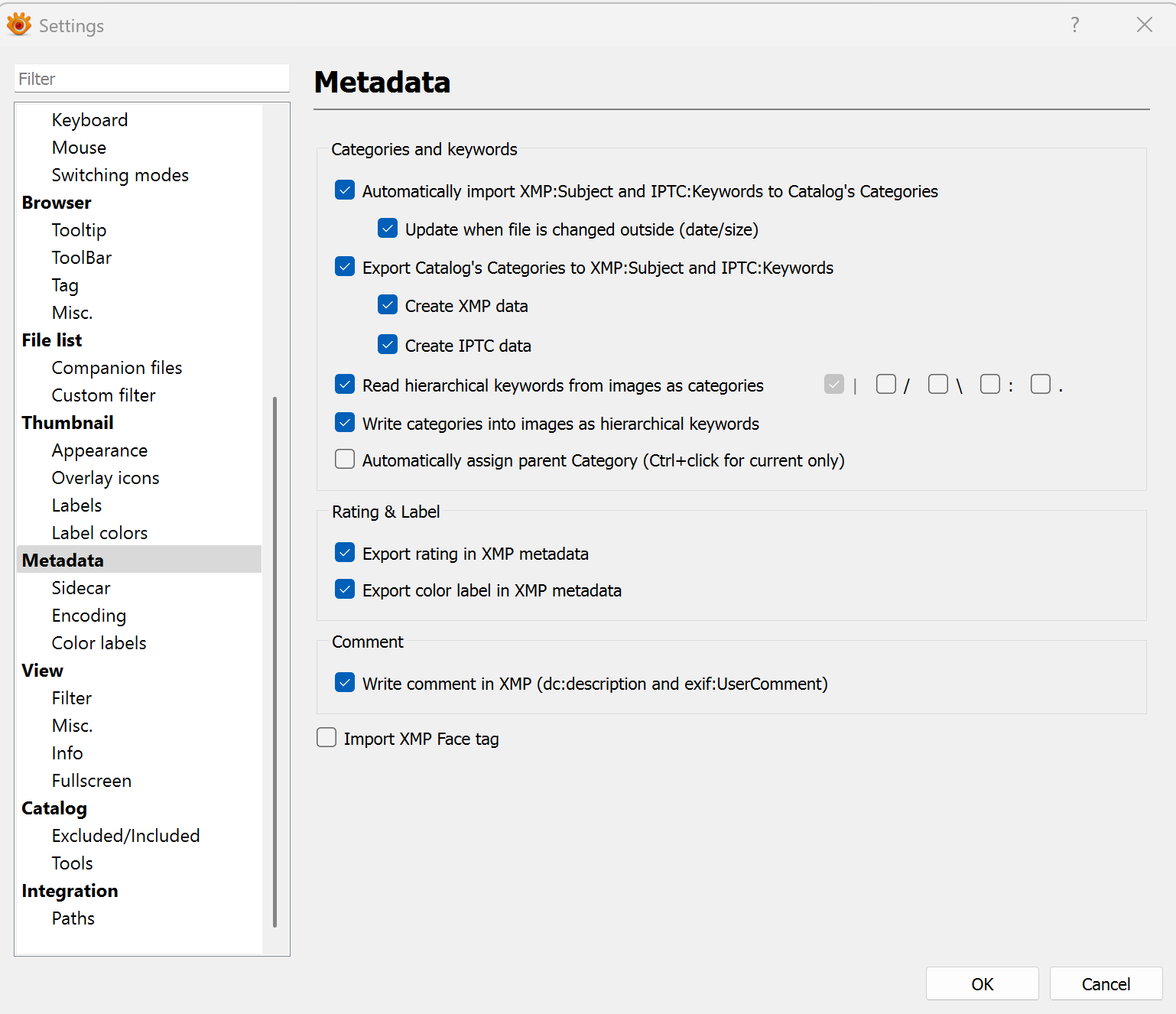Check the period separator checkbox

1040,384
